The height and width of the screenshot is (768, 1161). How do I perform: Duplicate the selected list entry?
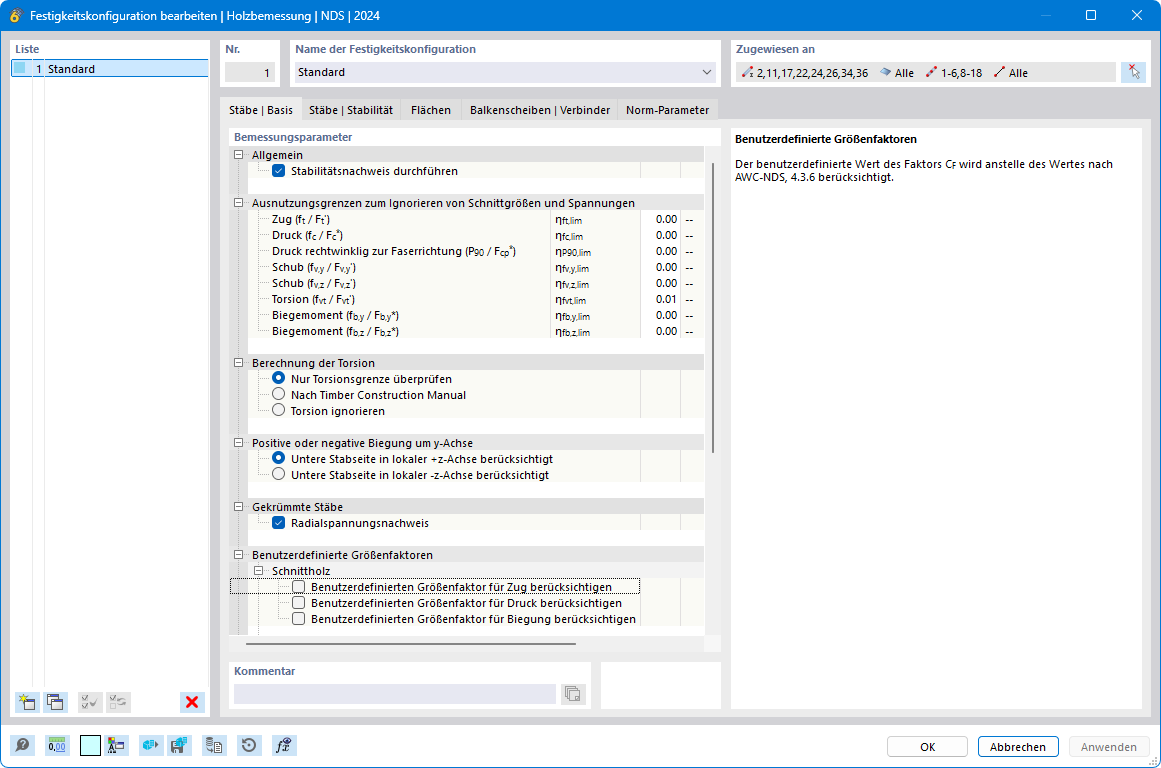coord(56,702)
